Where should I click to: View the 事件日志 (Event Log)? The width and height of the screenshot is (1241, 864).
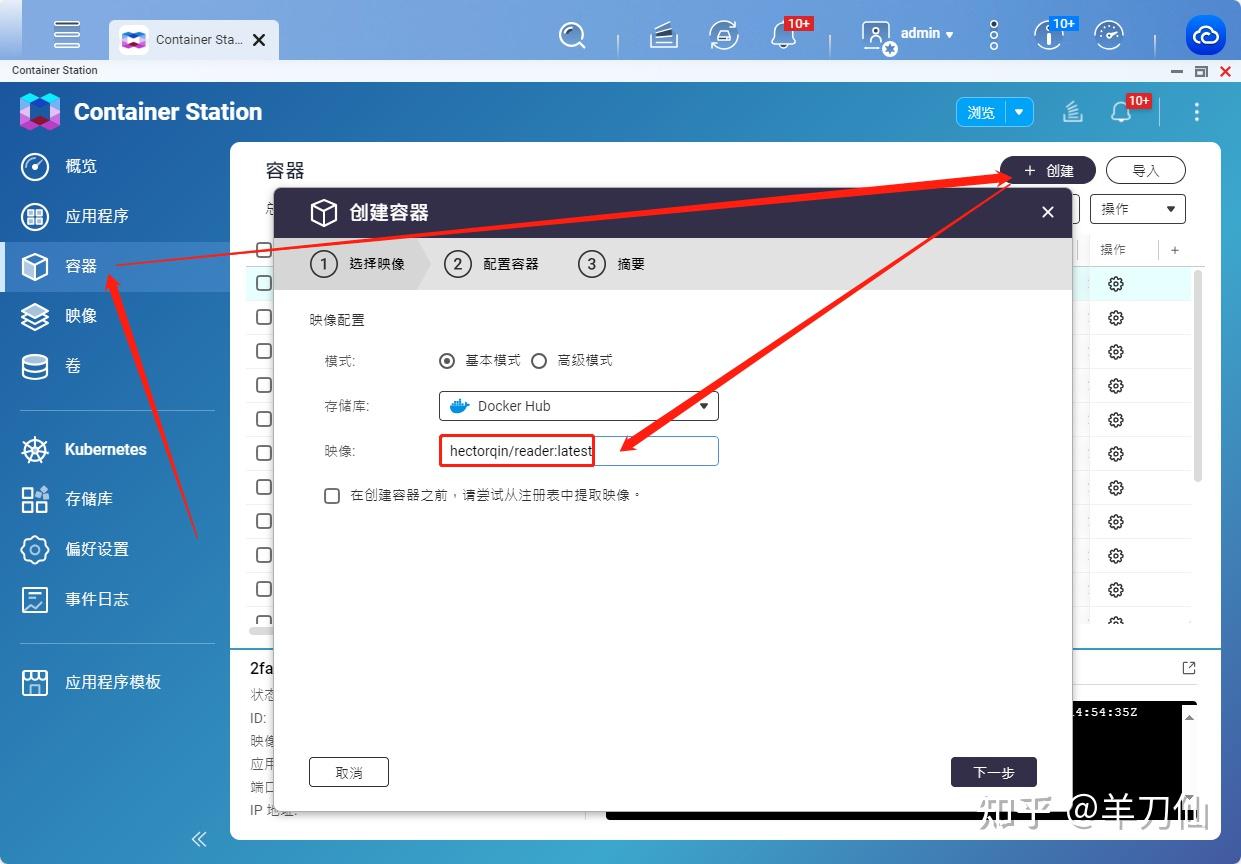tap(95, 599)
